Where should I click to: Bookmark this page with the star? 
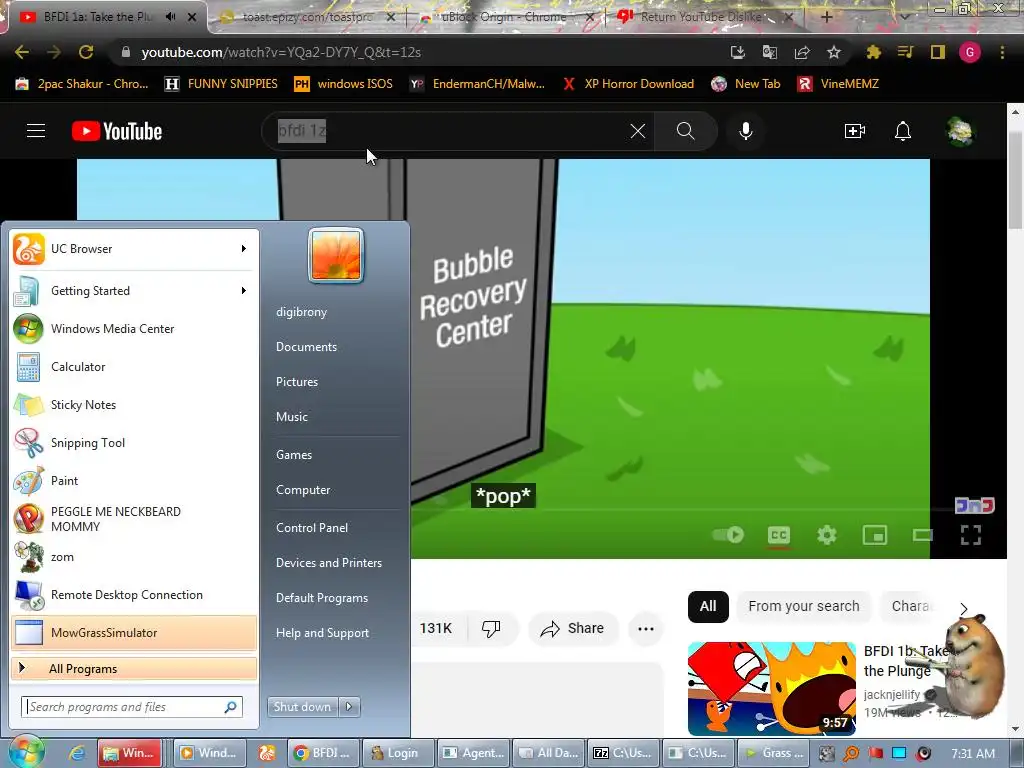[834, 52]
